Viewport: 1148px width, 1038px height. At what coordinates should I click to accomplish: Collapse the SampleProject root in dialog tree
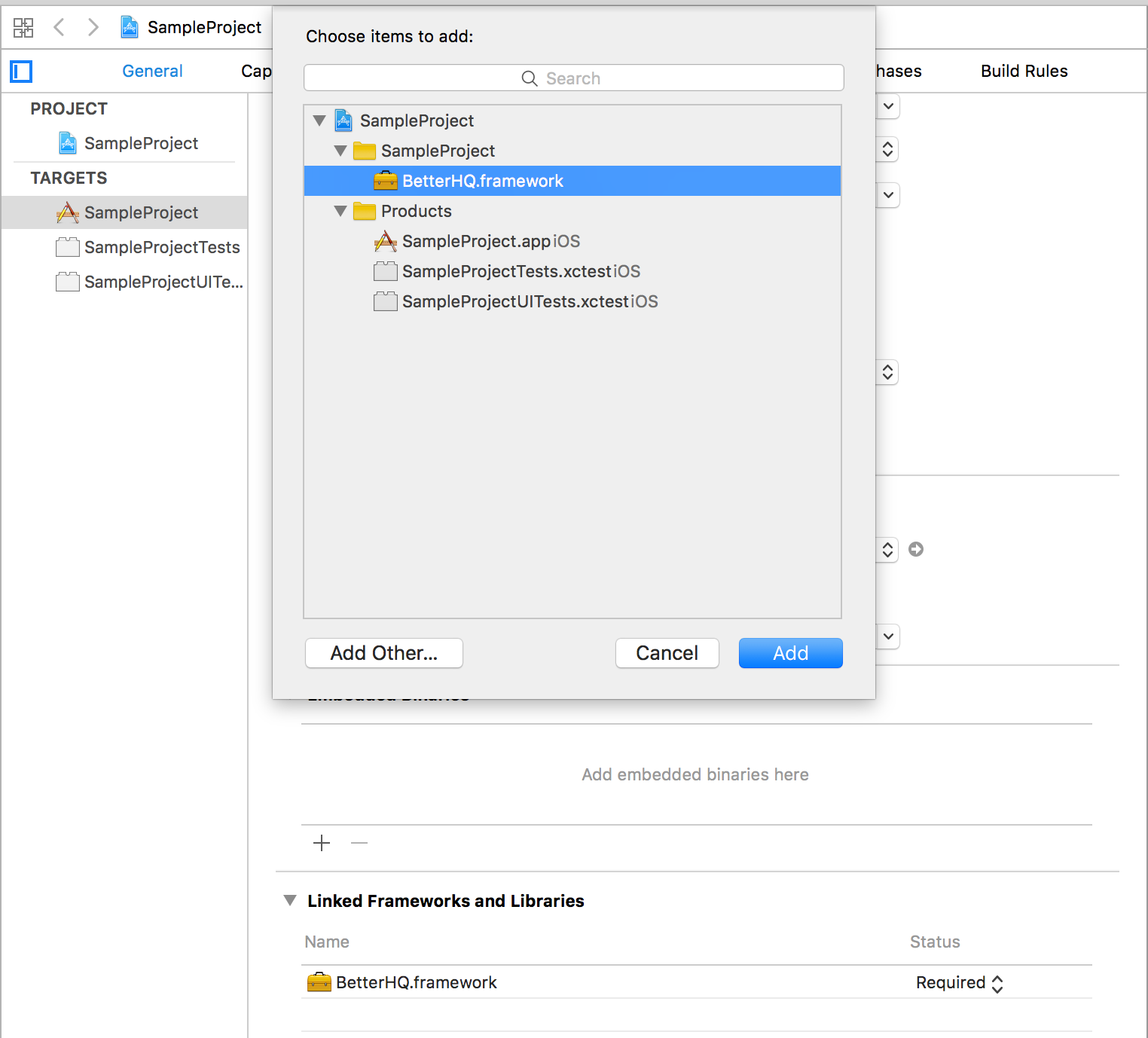[319, 121]
